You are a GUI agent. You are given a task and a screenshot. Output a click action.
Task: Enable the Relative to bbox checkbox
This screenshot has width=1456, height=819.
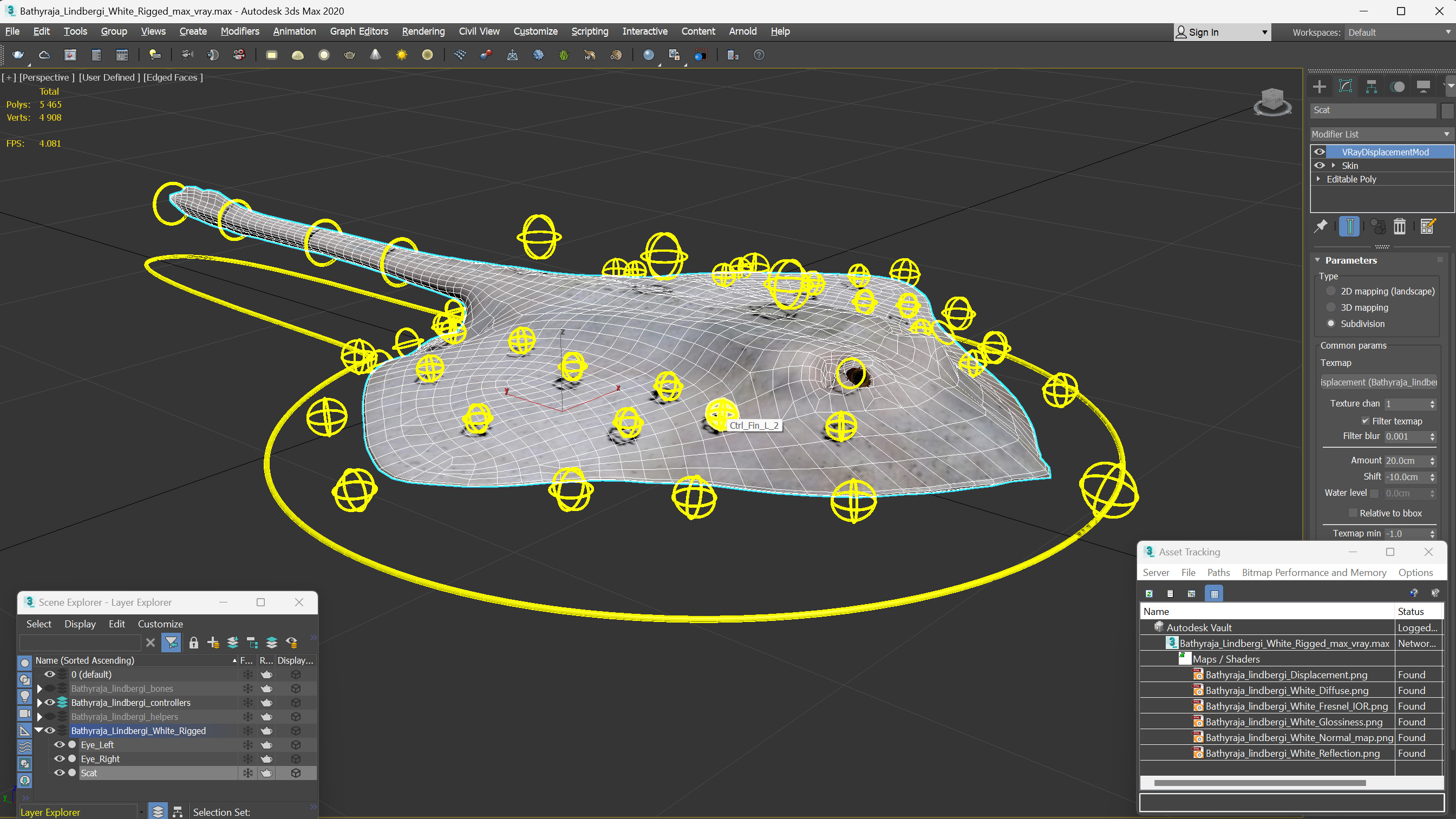(x=1353, y=513)
